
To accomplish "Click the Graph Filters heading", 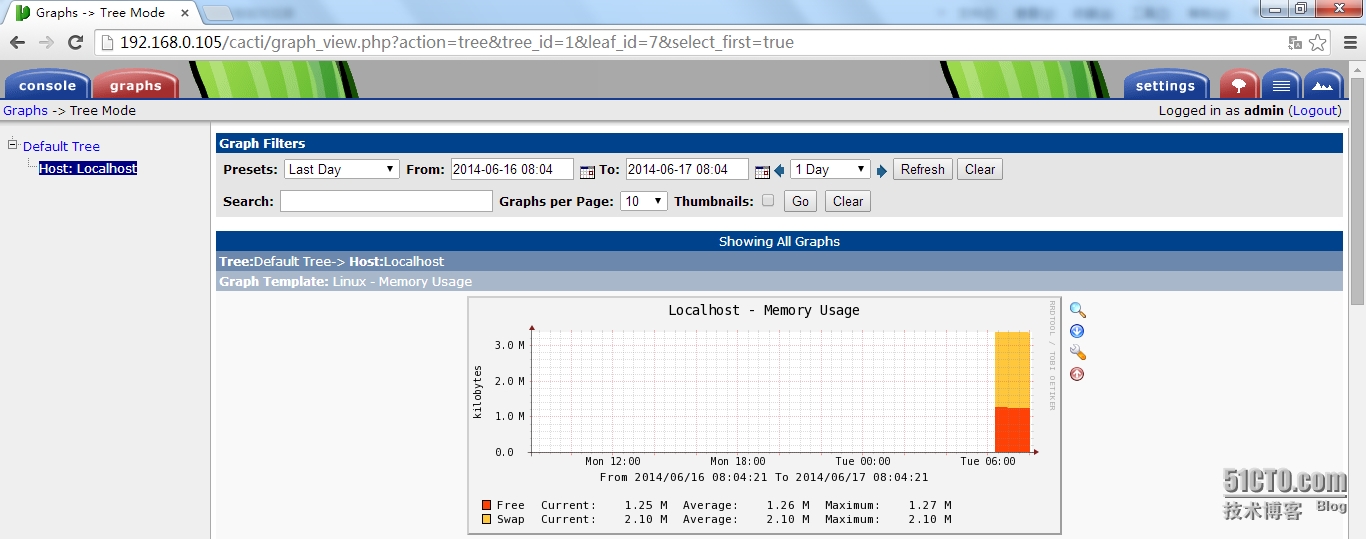I will pyautogui.click(x=262, y=143).
